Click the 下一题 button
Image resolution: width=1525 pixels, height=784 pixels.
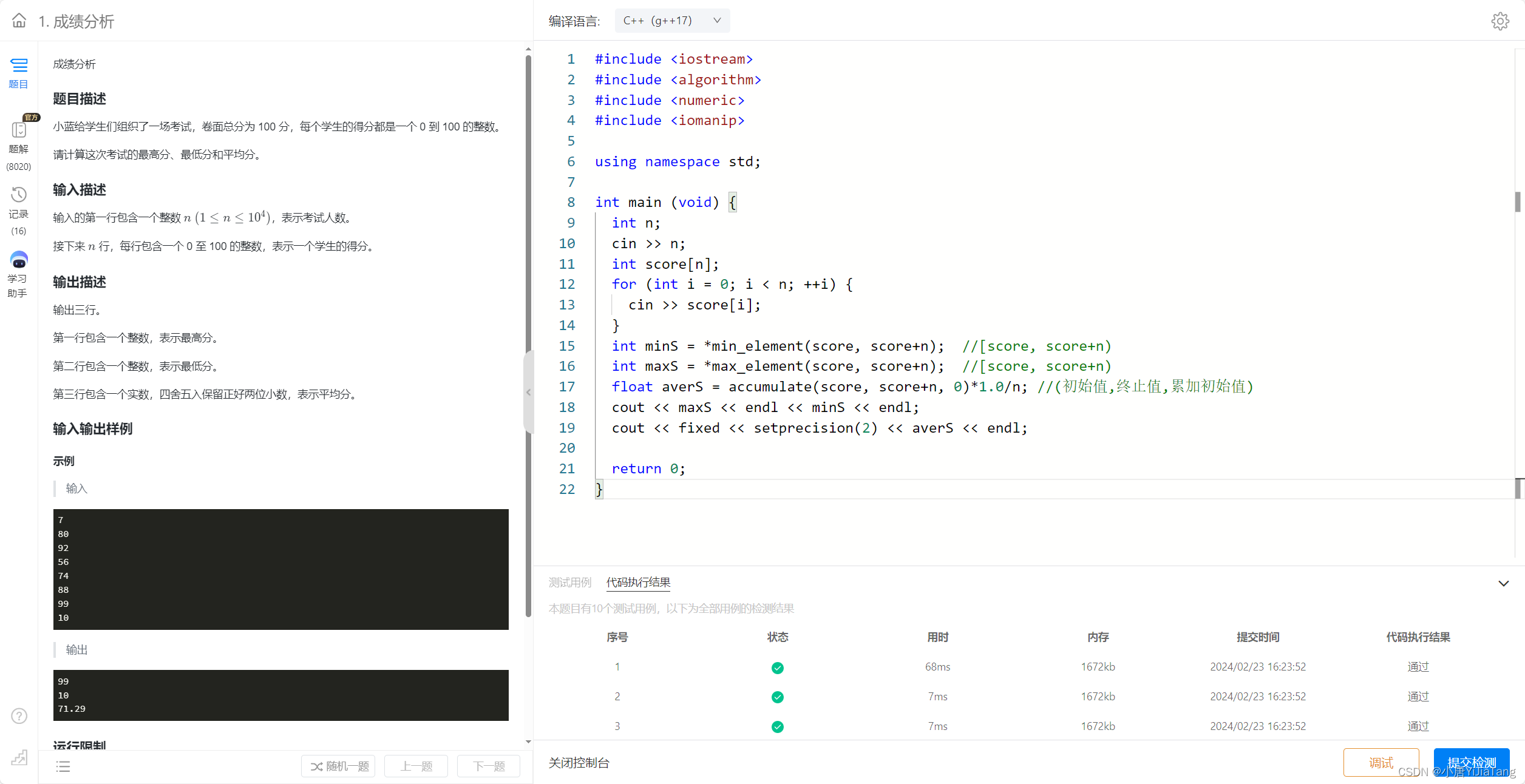click(x=489, y=766)
